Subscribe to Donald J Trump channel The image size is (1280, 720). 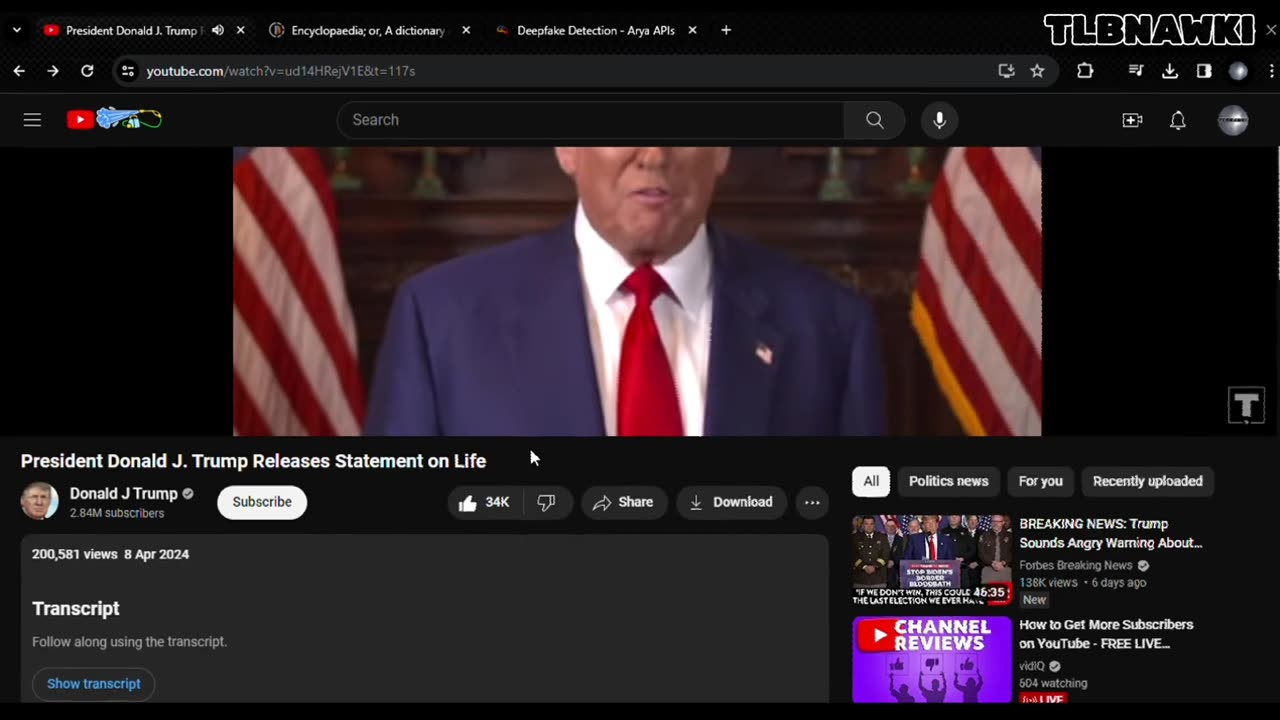click(262, 502)
